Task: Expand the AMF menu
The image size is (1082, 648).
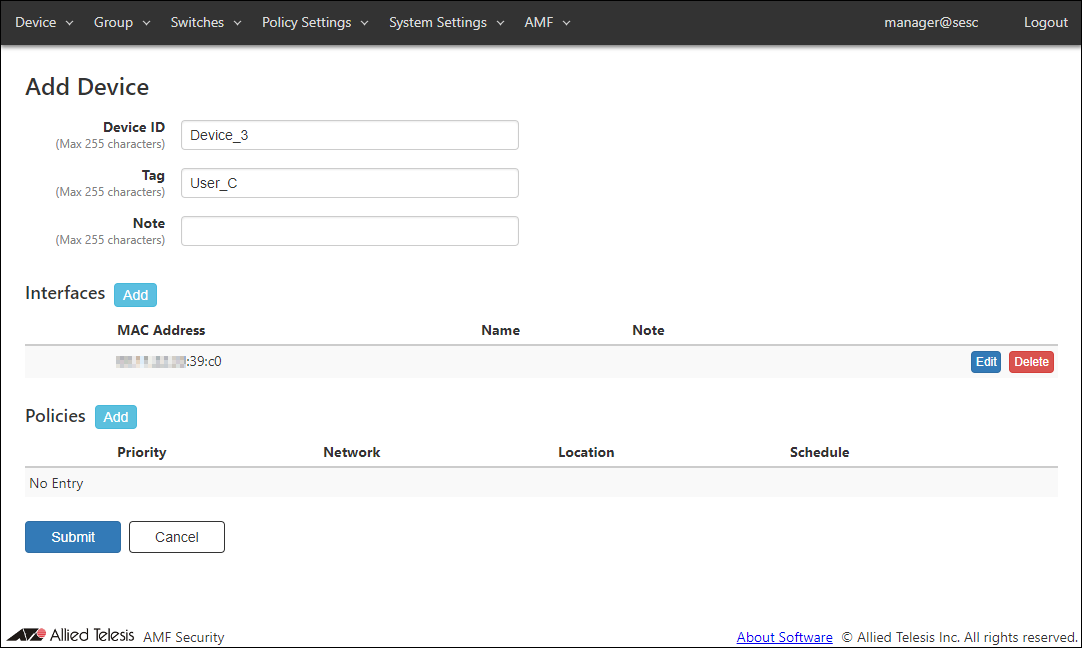Action: point(547,22)
